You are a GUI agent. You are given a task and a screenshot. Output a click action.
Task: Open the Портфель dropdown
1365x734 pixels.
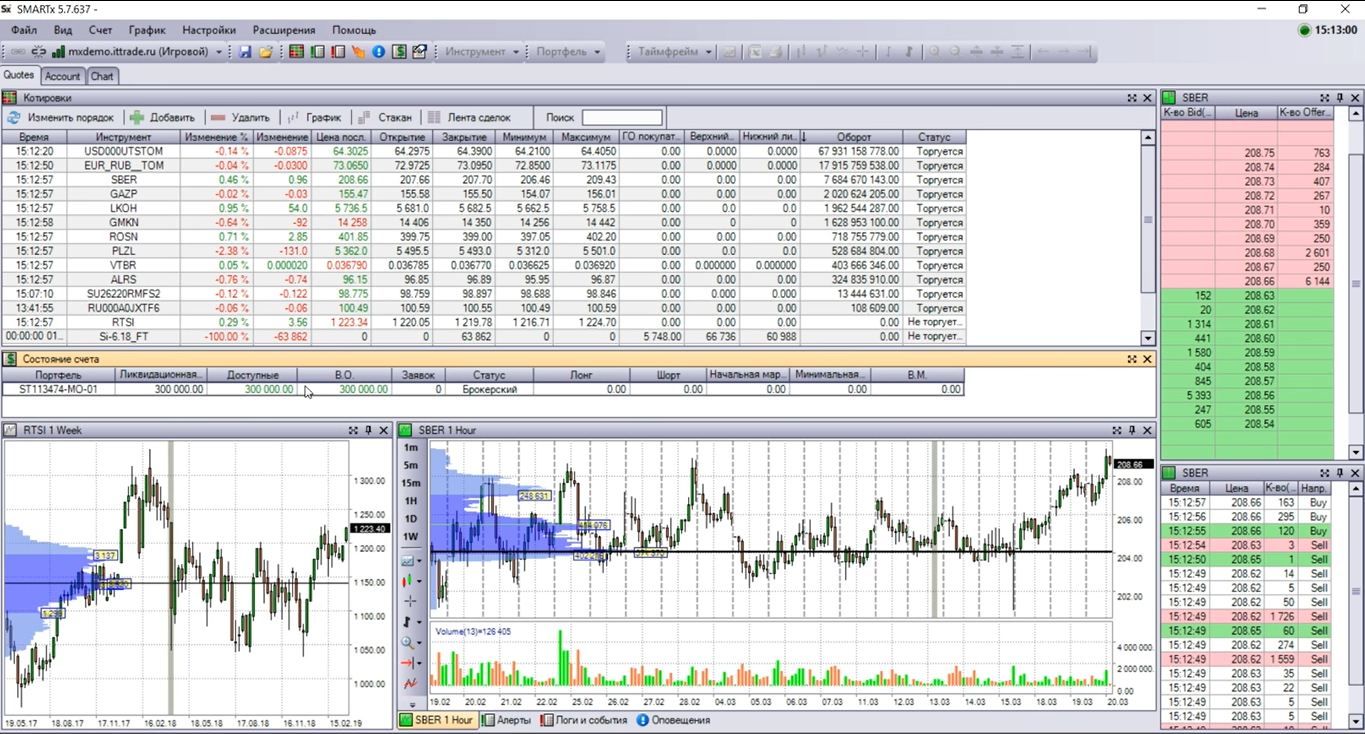click(568, 51)
